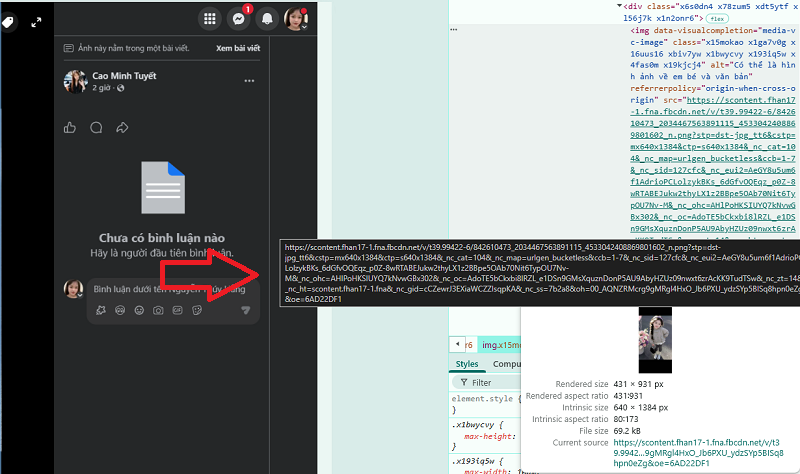Open the post options three-dot menu
The height and width of the screenshot is (474, 800).
pyautogui.click(x=249, y=81)
